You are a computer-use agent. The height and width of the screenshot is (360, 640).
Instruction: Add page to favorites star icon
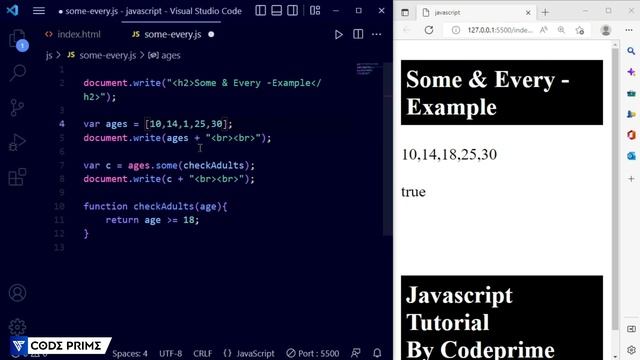pyautogui.click(x=580, y=30)
